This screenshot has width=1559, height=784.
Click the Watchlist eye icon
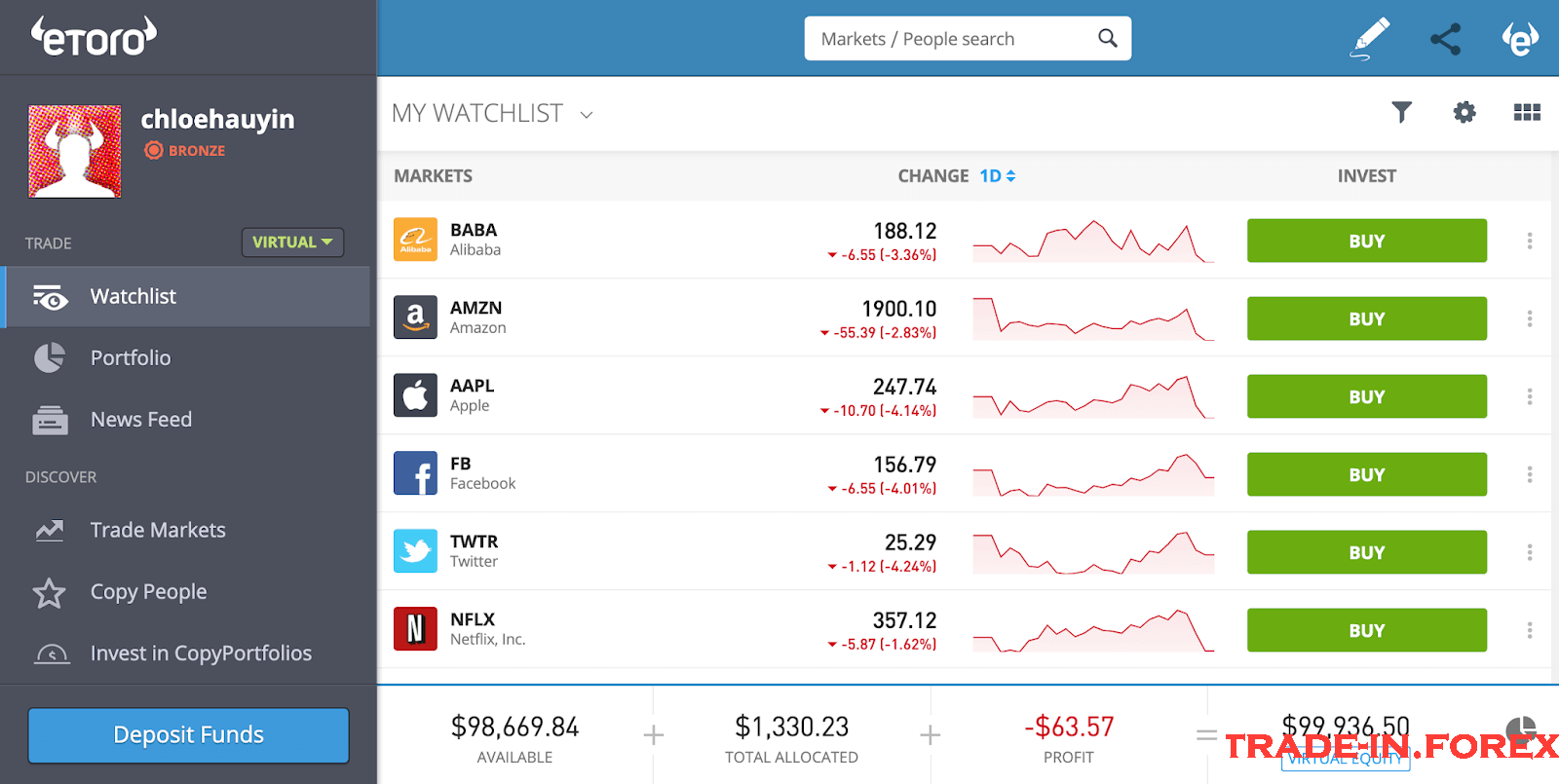[50, 297]
